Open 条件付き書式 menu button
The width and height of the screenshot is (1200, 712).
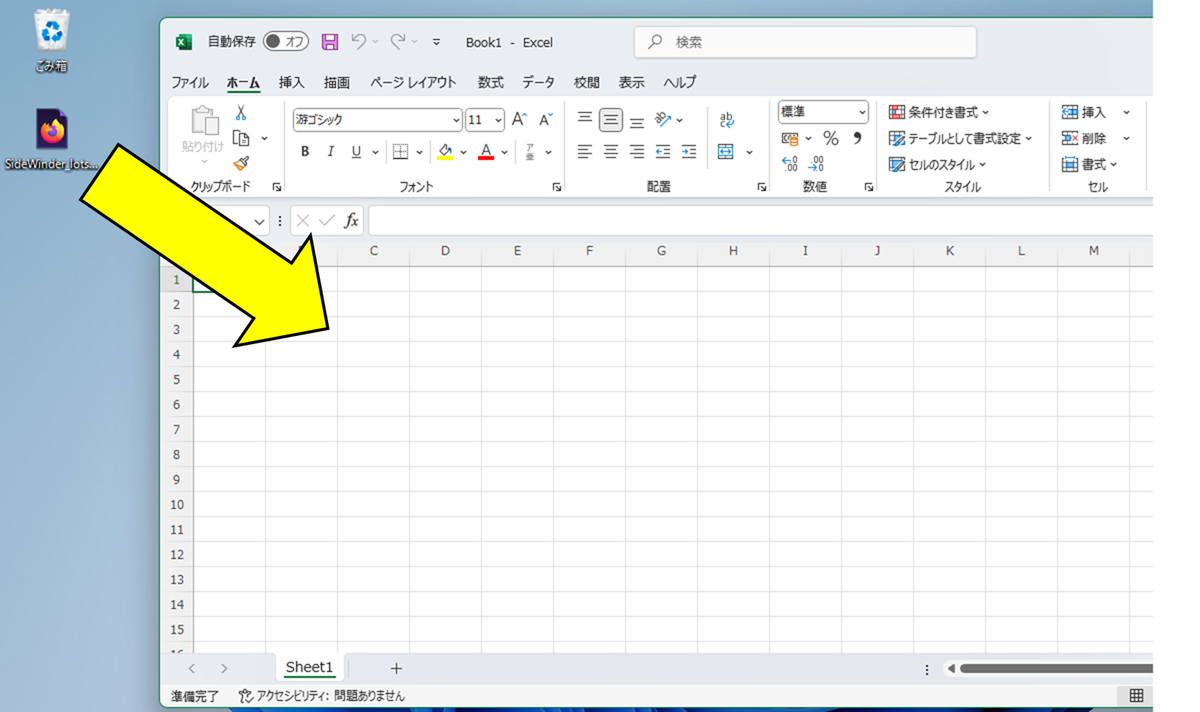(x=939, y=113)
